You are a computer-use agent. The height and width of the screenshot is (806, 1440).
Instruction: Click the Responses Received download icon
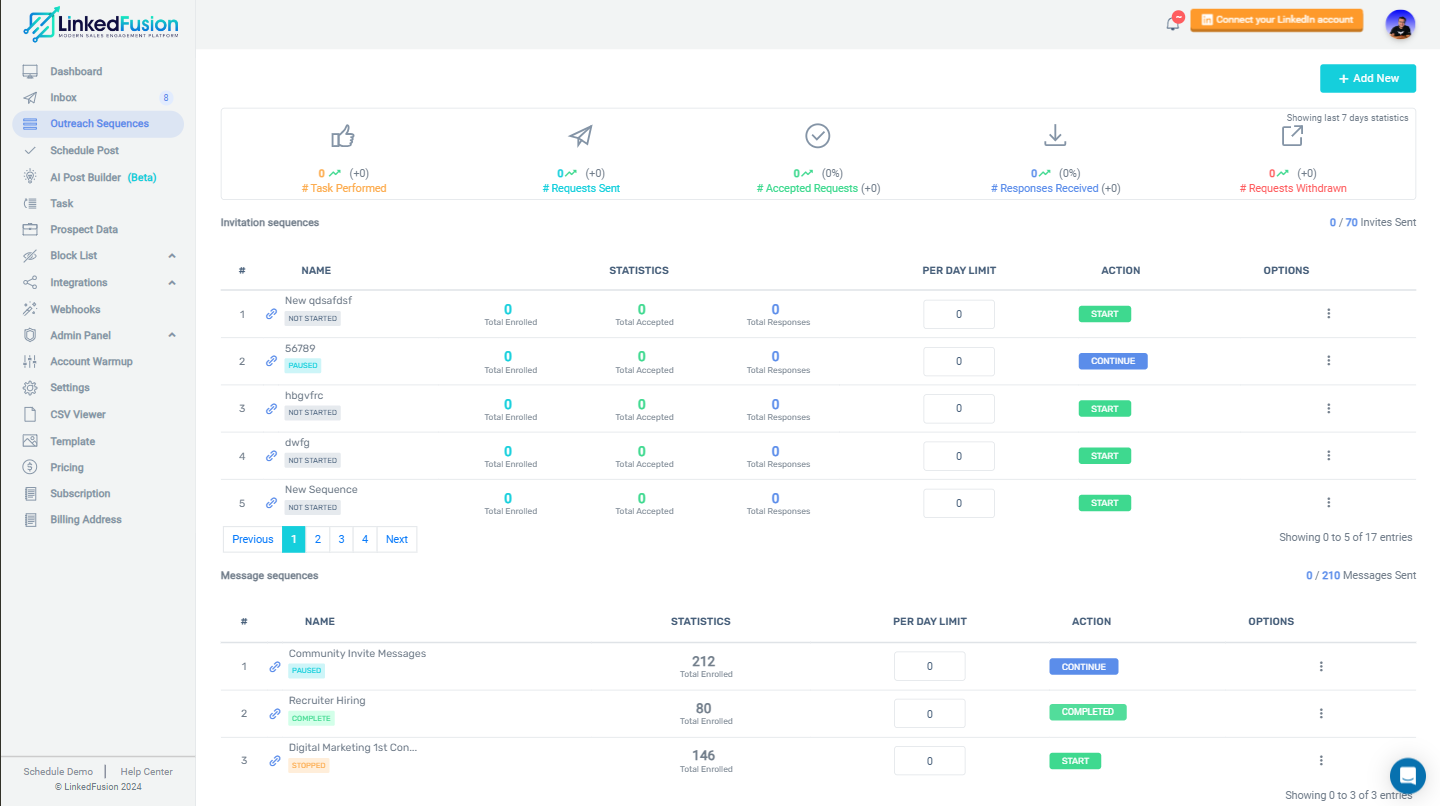(1054, 135)
